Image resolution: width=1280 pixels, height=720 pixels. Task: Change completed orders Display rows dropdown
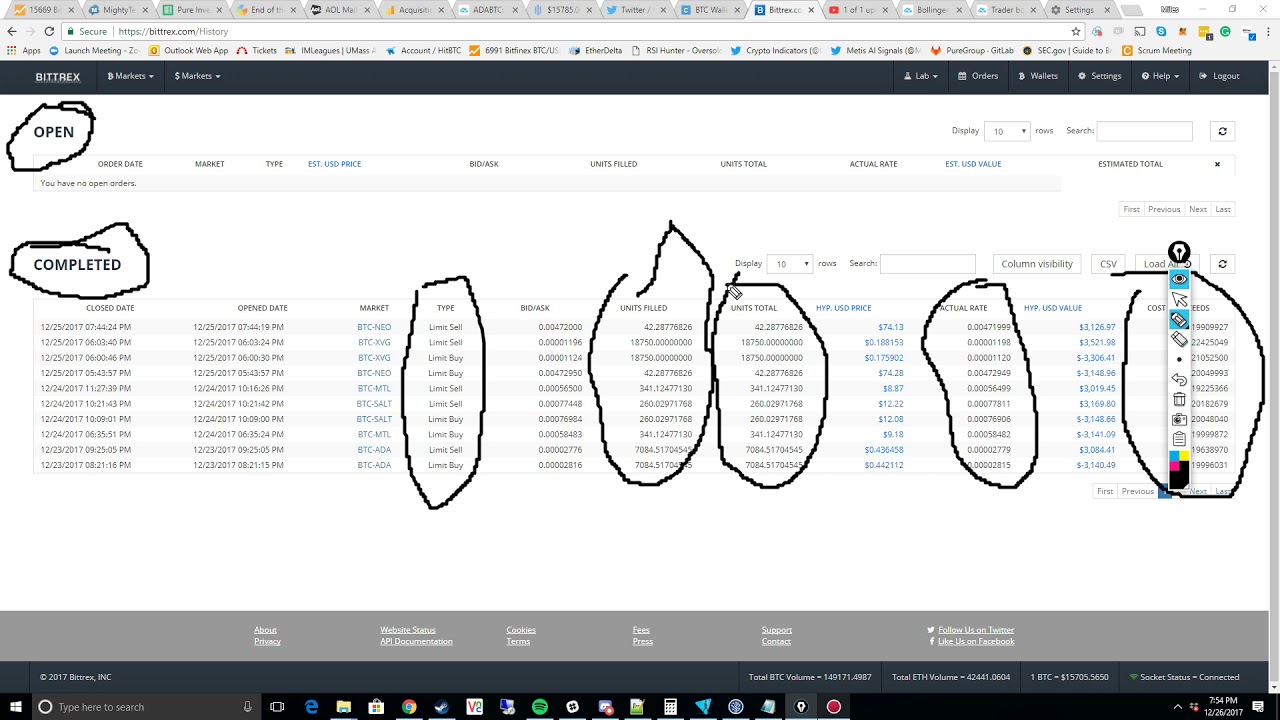[x=791, y=264]
